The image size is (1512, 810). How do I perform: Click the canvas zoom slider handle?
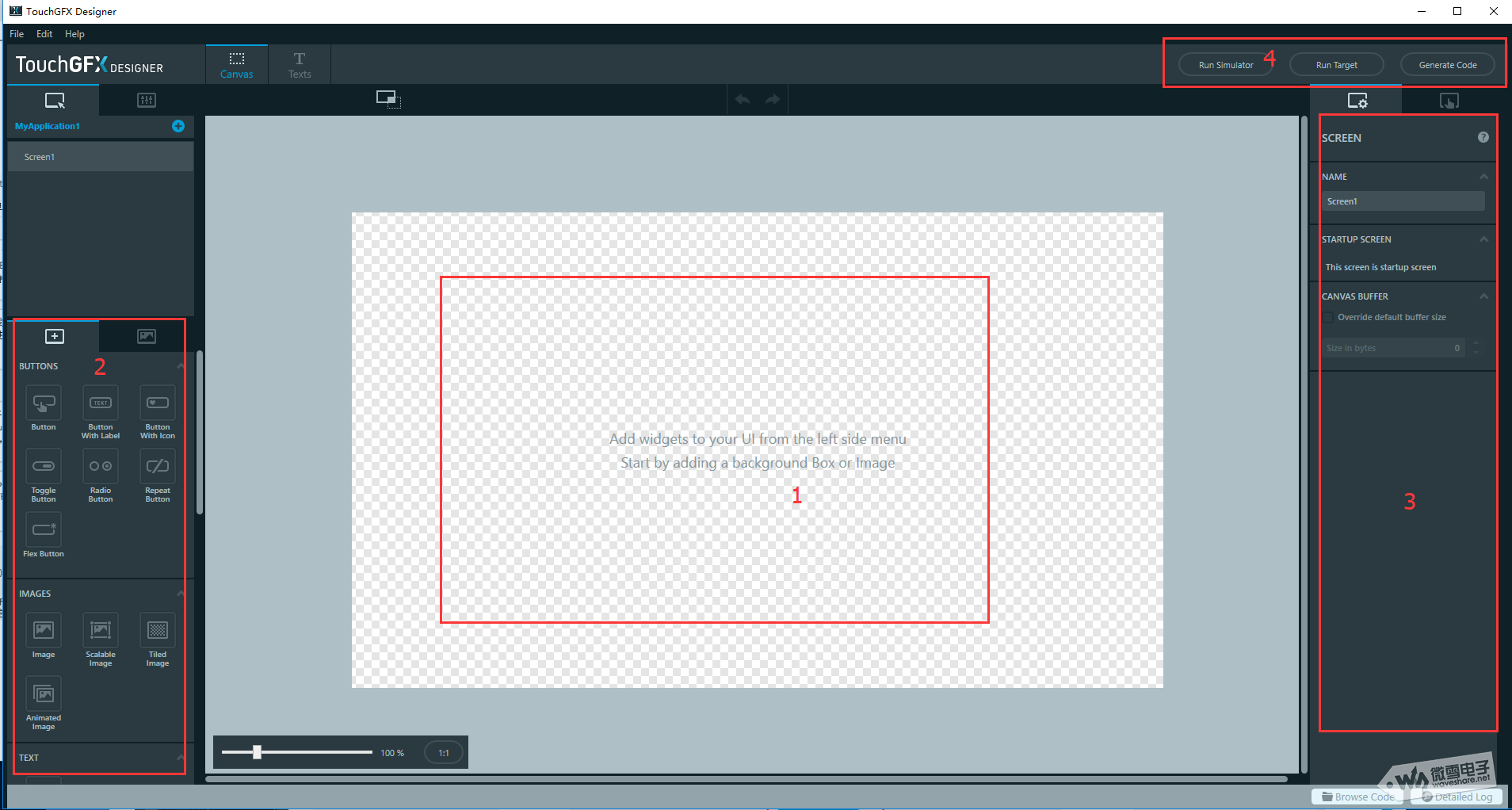click(x=257, y=752)
